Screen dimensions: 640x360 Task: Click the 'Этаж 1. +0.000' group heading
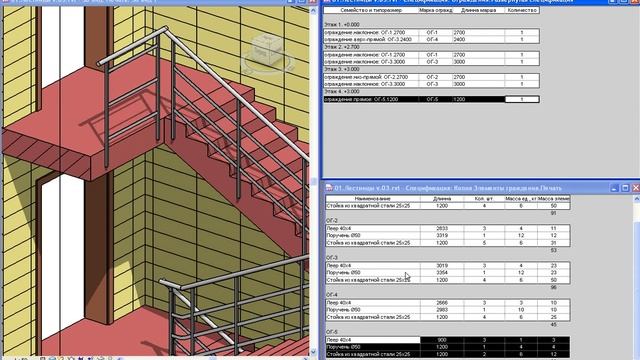[x=342, y=25]
